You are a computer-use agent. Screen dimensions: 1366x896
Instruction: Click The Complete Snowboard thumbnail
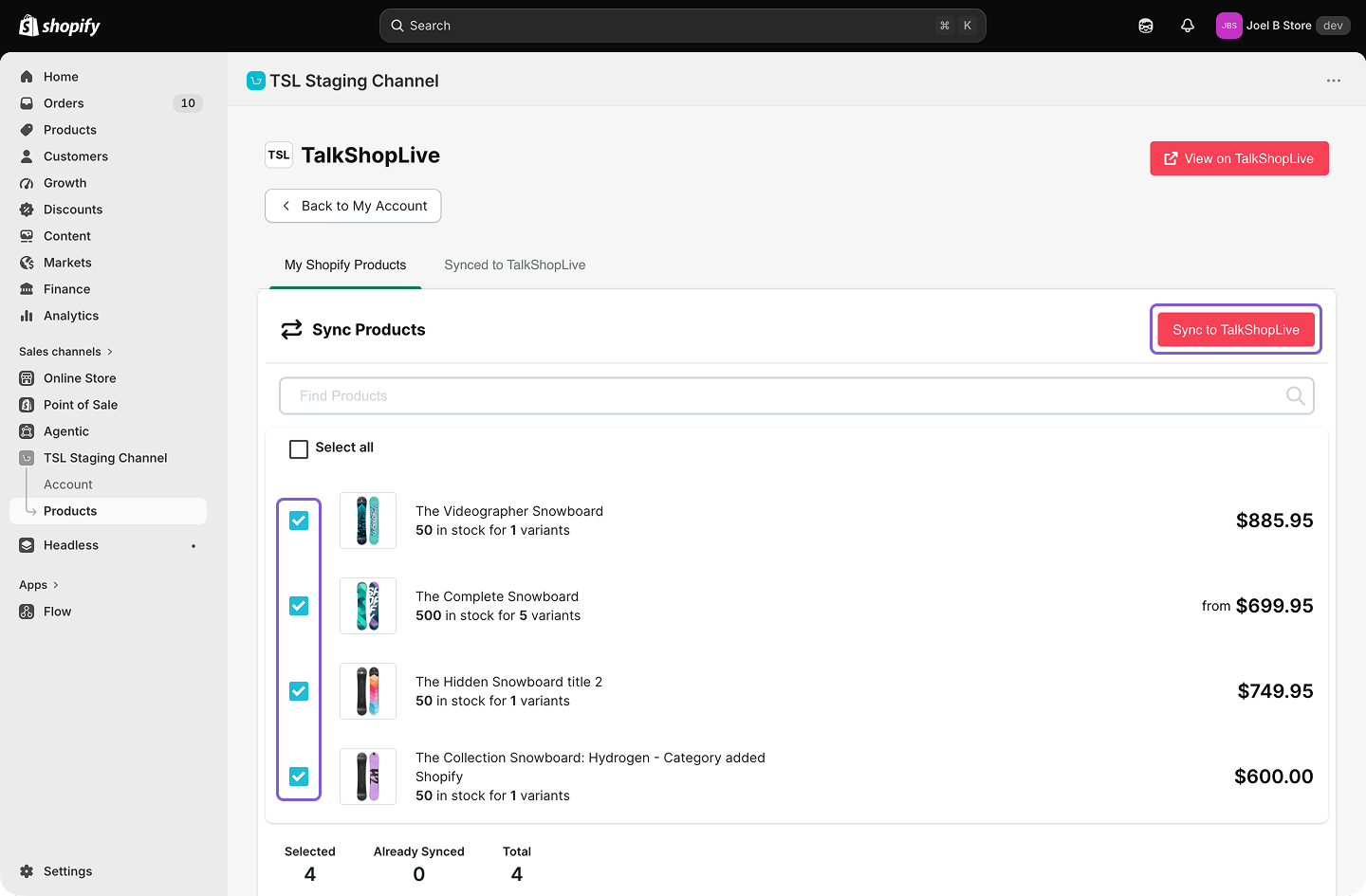point(368,606)
